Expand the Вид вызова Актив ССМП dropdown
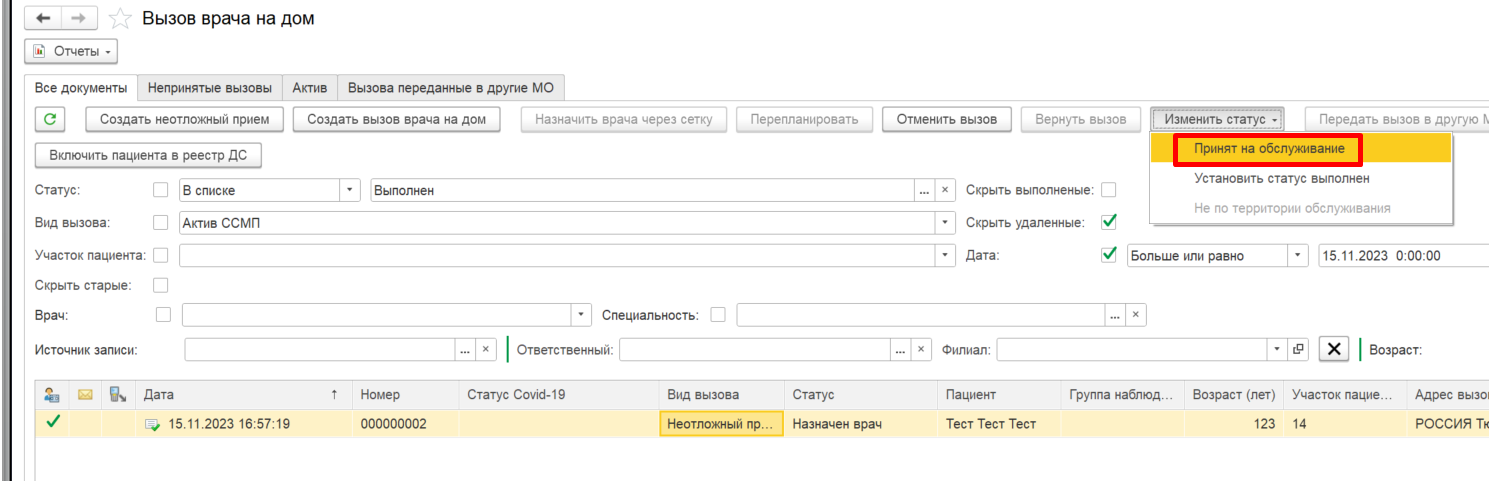1489x481 pixels. click(946, 223)
